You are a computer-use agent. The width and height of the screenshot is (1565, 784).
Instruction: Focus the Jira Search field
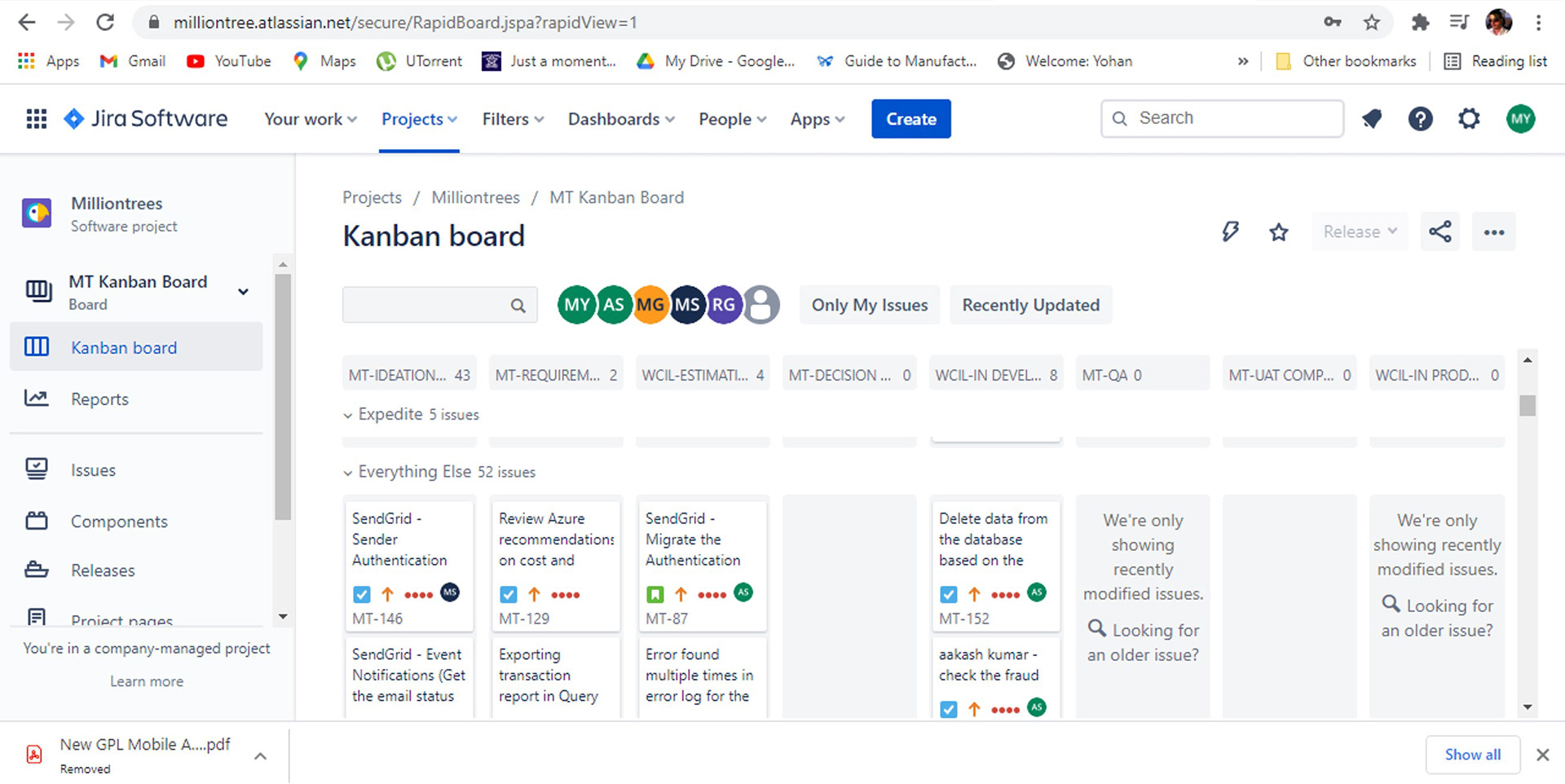(1222, 119)
